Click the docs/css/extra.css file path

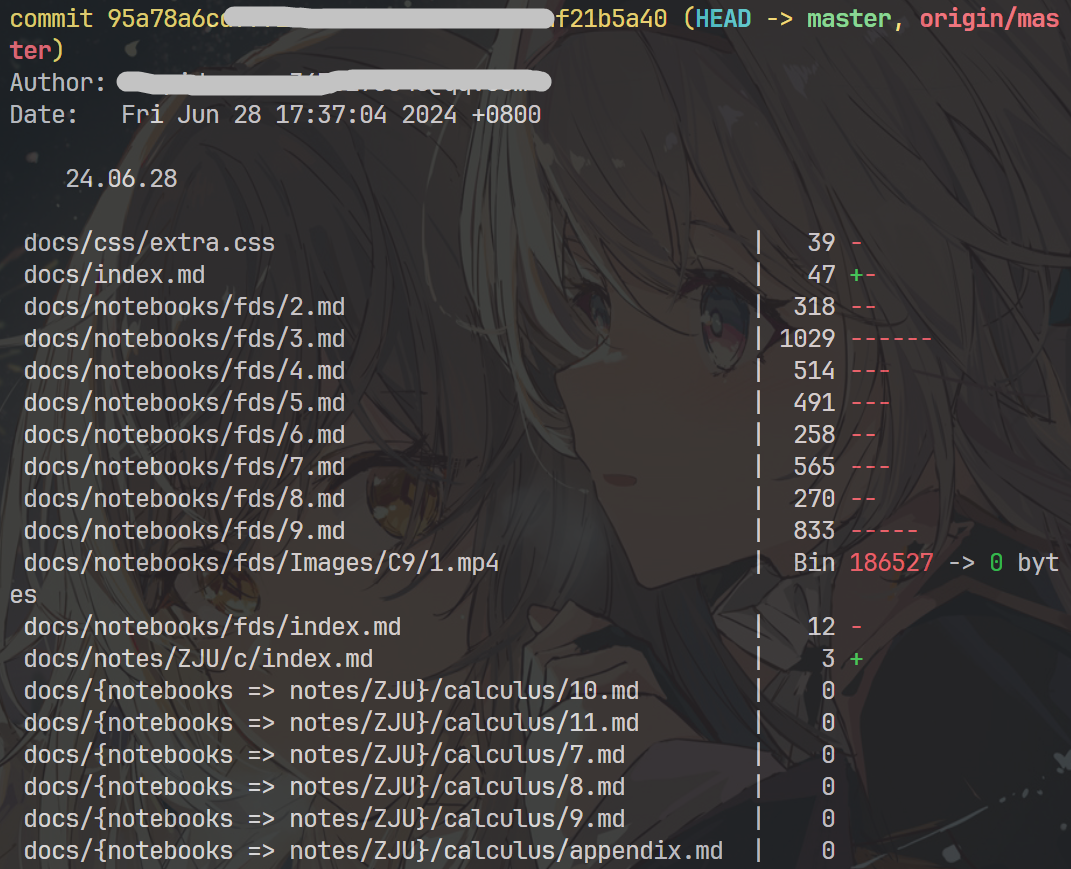[149, 243]
